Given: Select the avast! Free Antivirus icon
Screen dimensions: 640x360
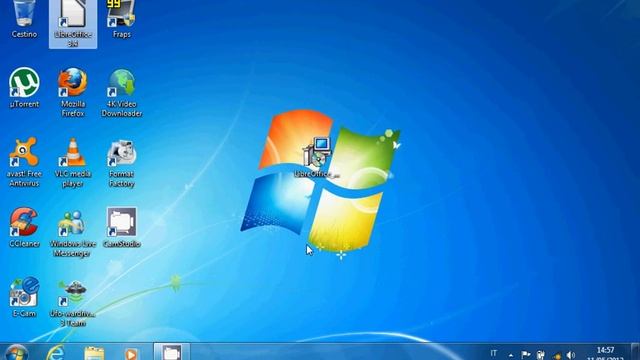Looking at the screenshot, I should click(24, 162).
